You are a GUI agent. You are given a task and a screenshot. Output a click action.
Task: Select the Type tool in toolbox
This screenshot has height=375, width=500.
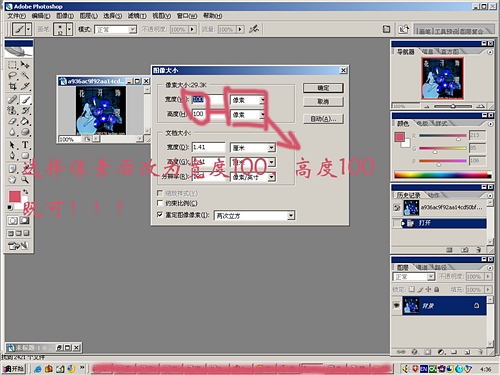pyautogui.click(x=25, y=145)
